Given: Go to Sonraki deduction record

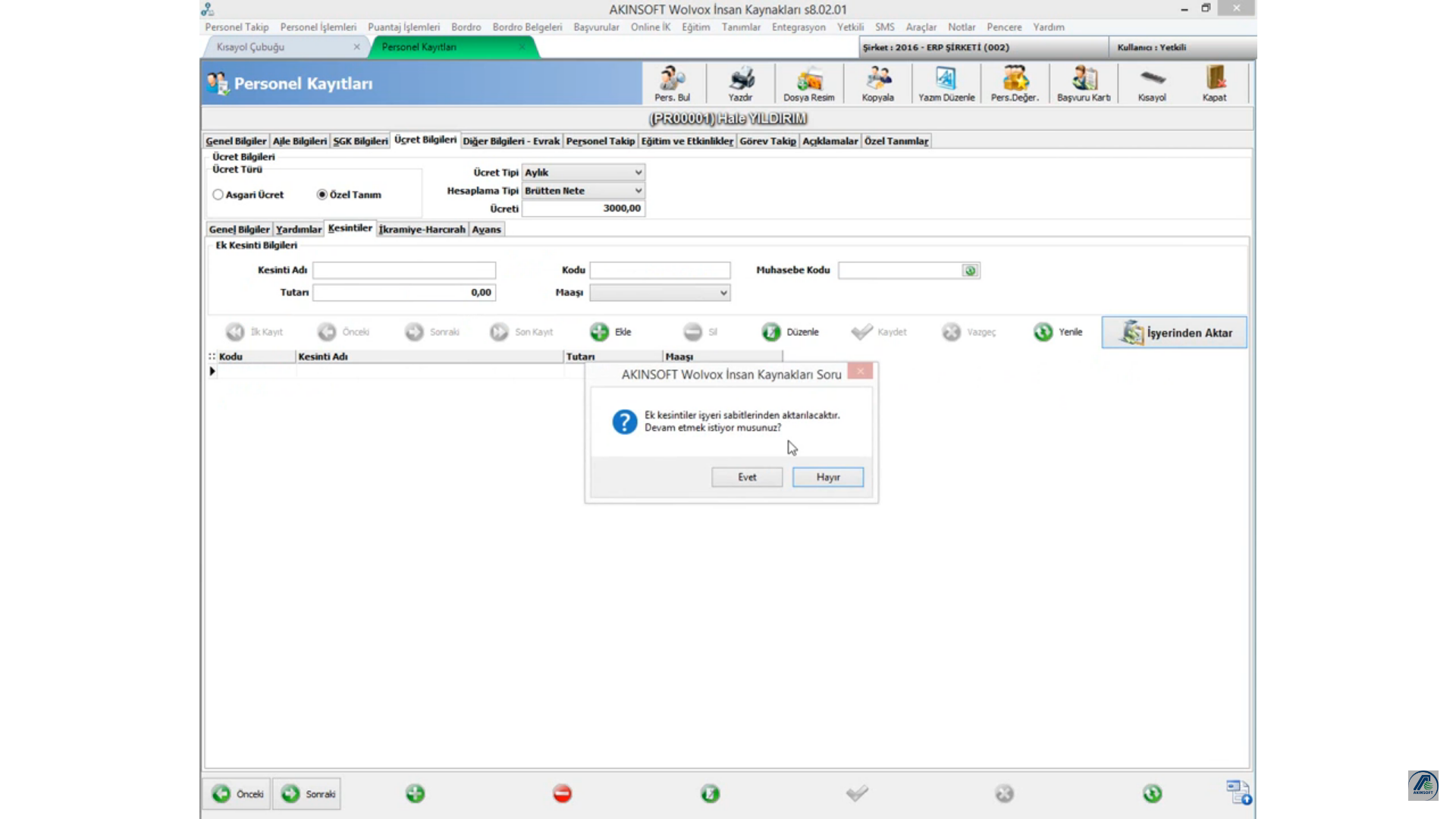Looking at the screenshot, I should click(414, 332).
